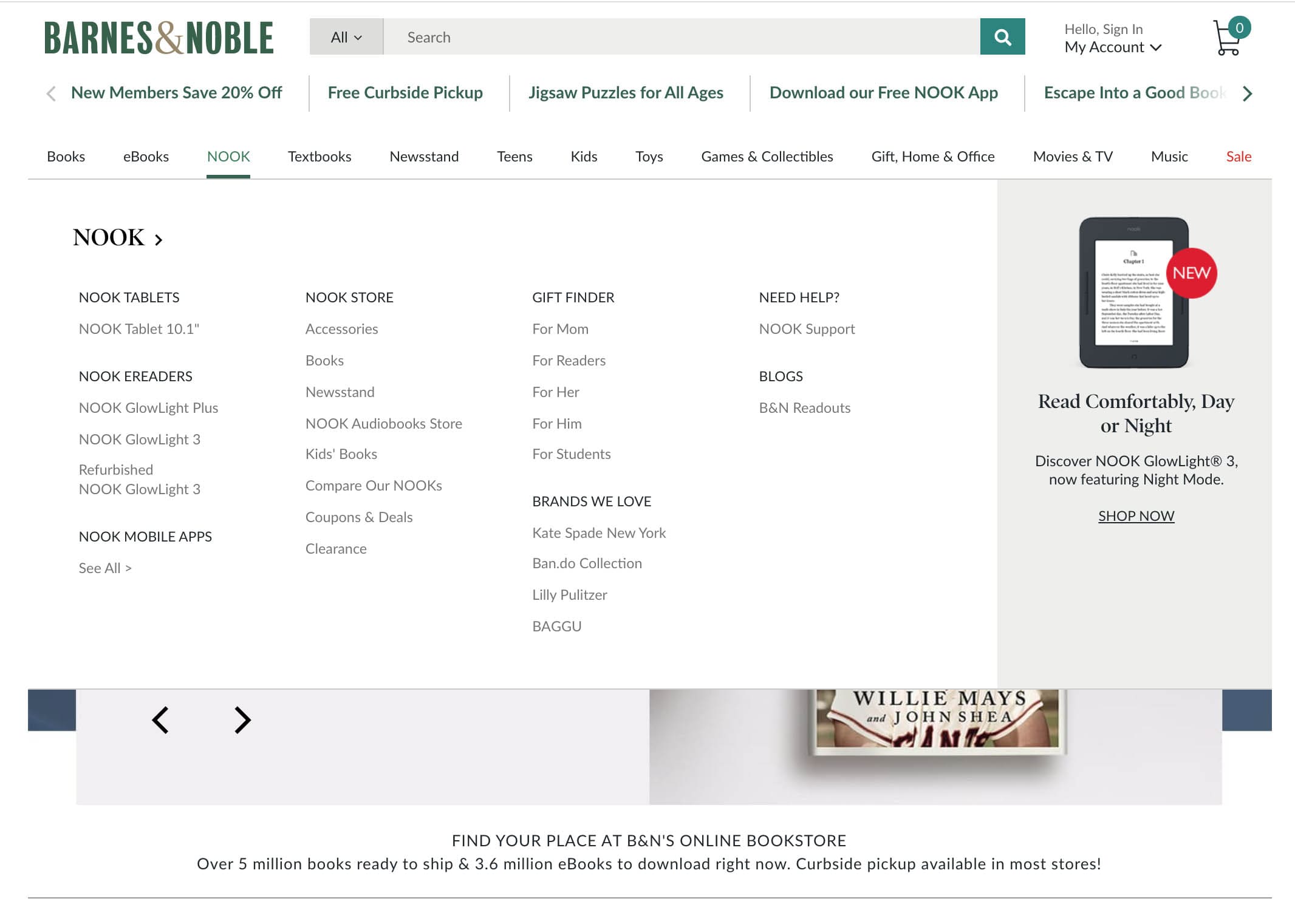The image size is (1295, 924).
Task: Open For Students gift link
Action: pyautogui.click(x=572, y=454)
